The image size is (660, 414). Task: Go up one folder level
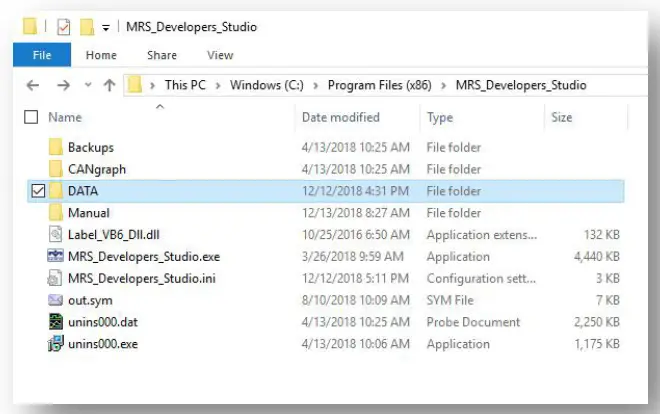coord(109,85)
